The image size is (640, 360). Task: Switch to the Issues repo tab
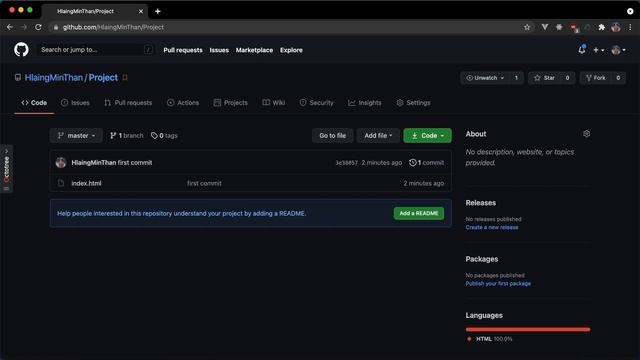[x=75, y=103]
